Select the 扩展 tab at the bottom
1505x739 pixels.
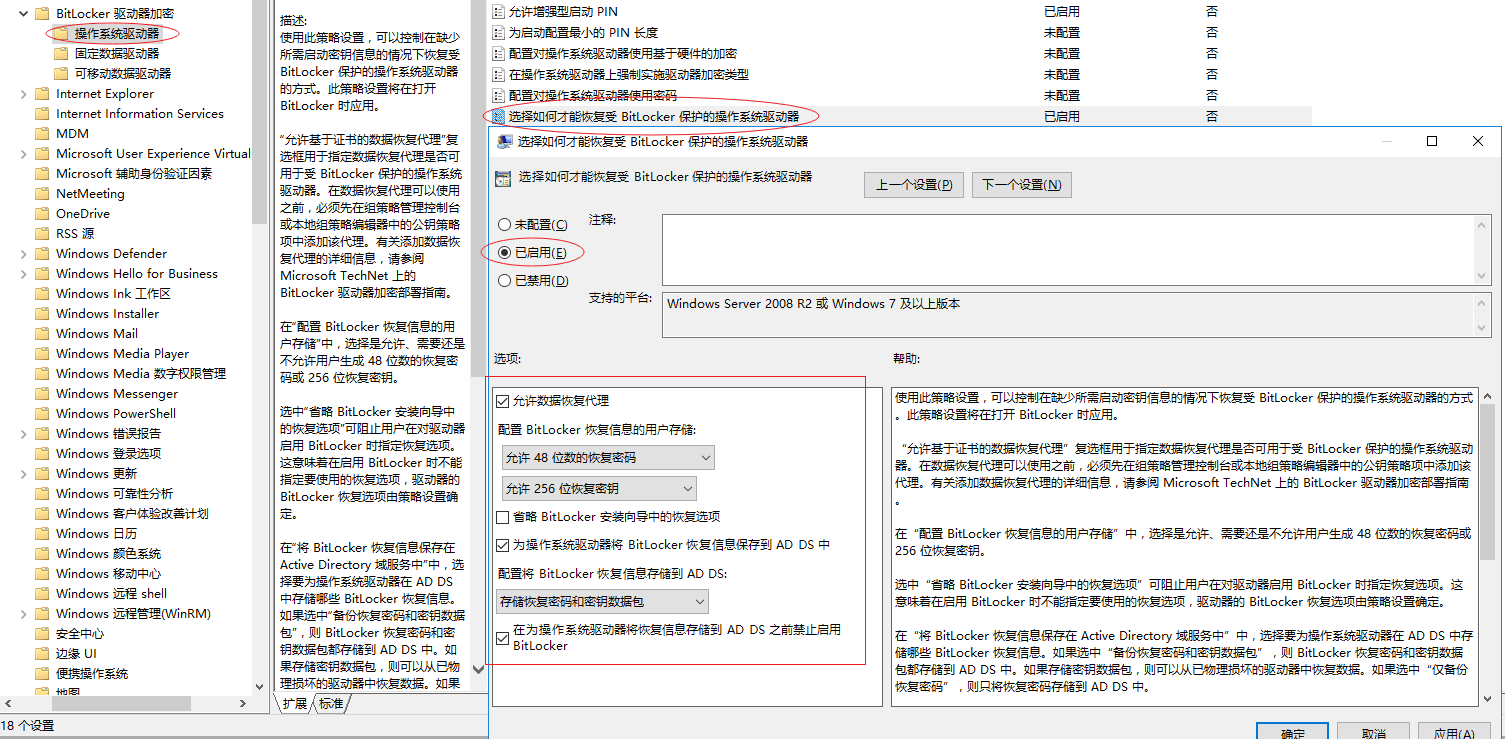coord(297,703)
